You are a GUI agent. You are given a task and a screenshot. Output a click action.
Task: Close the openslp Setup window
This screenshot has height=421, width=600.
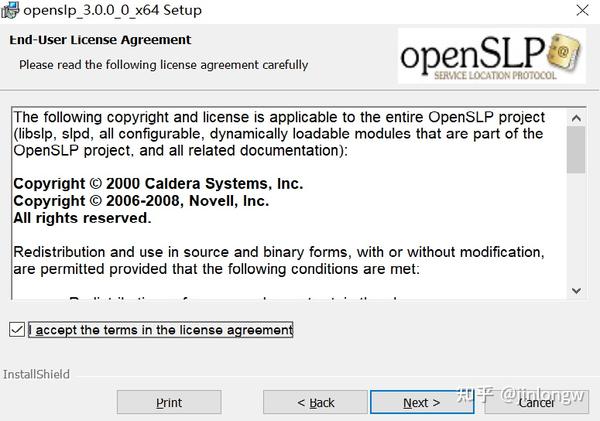coord(579,10)
